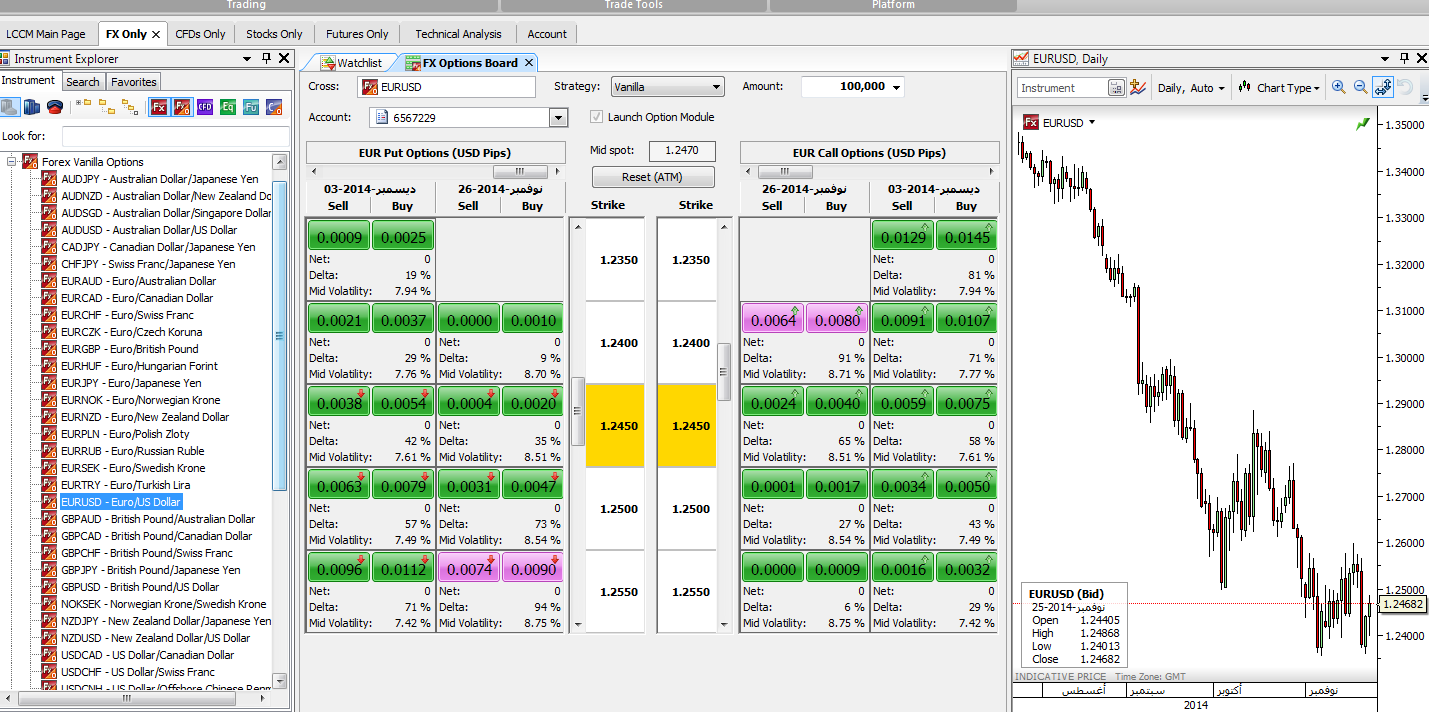Click the 0.0145 call Buy price button
The image size is (1429, 712).
pyautogui.click(x=966, y=237)
